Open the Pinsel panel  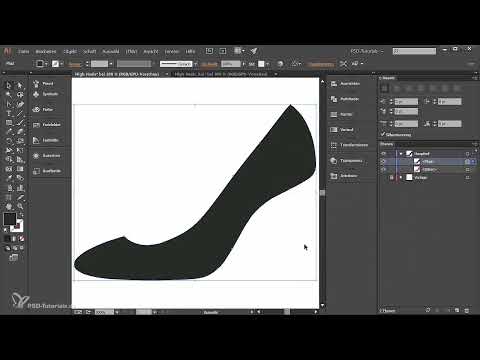click(x=44, y=84)
